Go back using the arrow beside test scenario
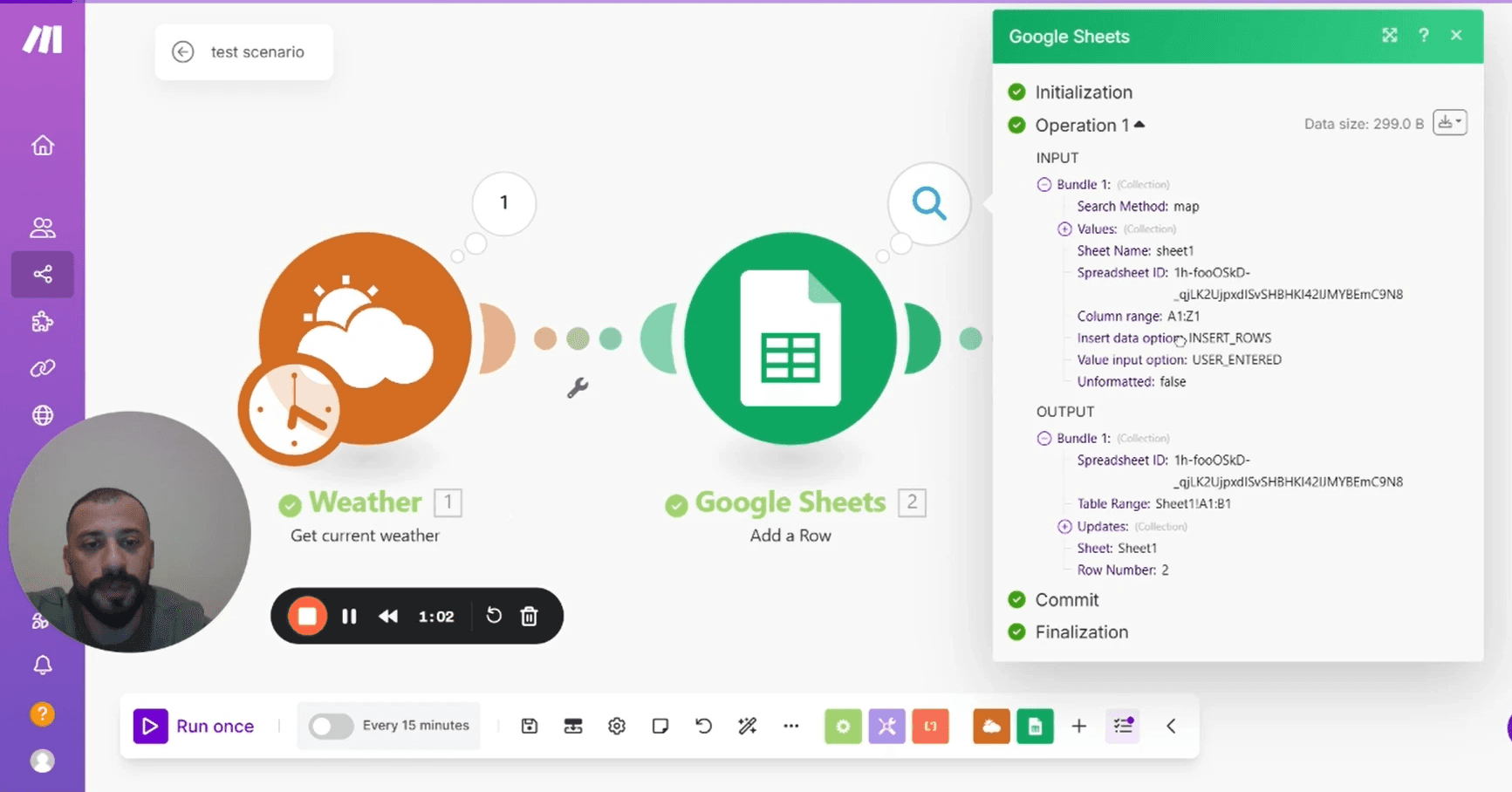The height and width of the screenshot is (792, 1512). [182, 52]
